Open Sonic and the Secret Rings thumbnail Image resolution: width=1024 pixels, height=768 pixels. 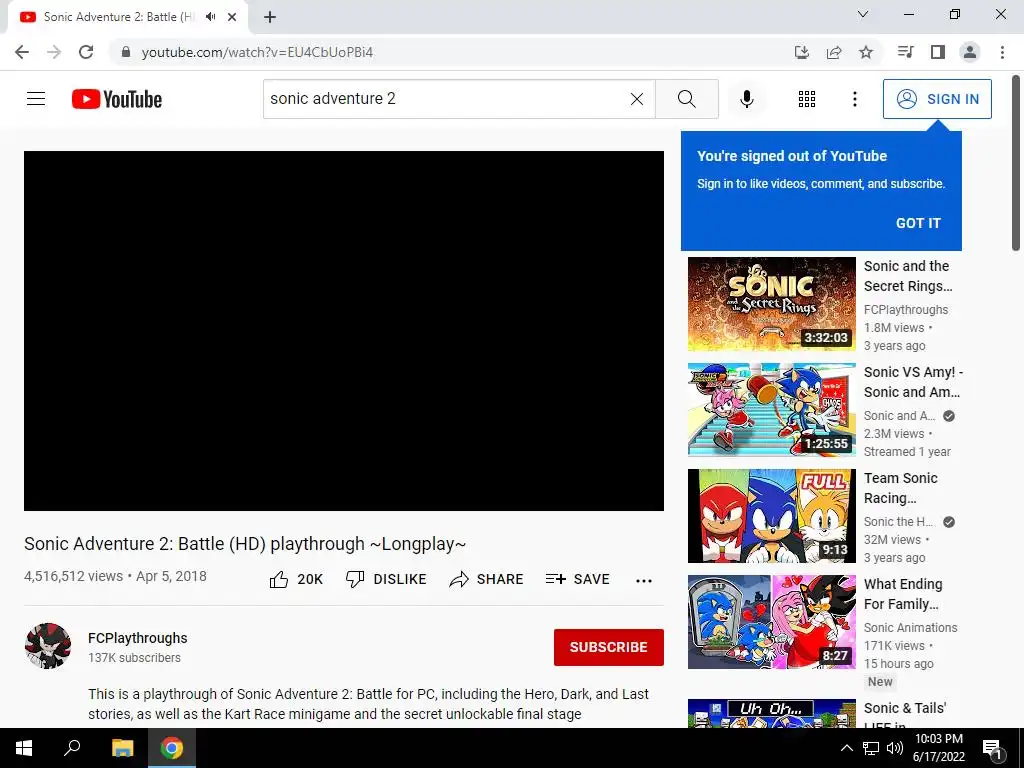(771, 304)
